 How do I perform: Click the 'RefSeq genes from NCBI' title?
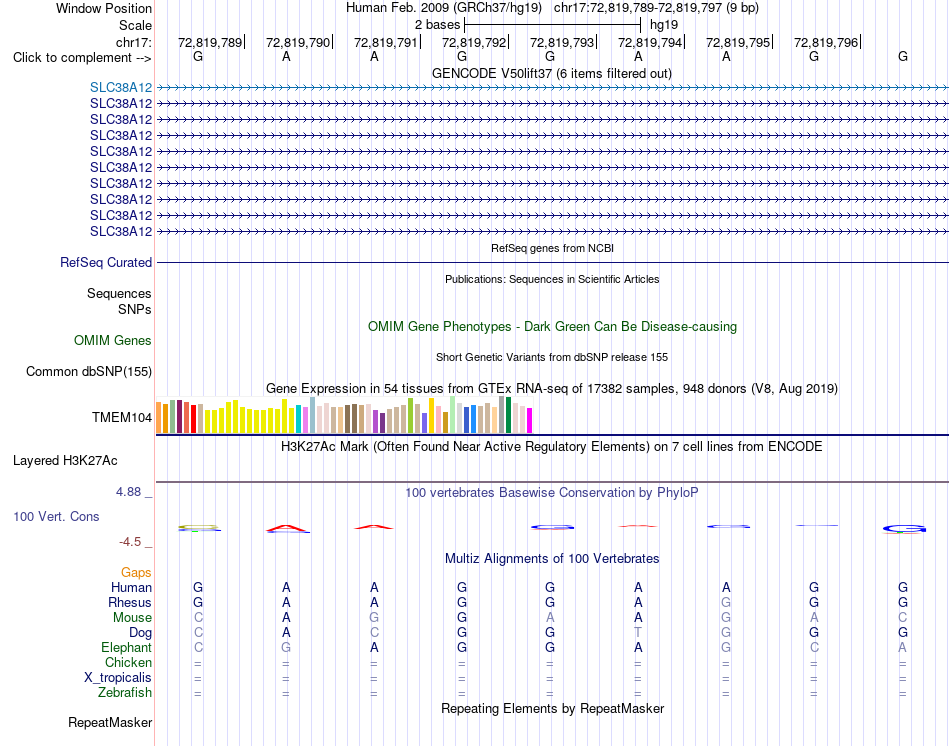pyautogui.click(x=552, y=248)
